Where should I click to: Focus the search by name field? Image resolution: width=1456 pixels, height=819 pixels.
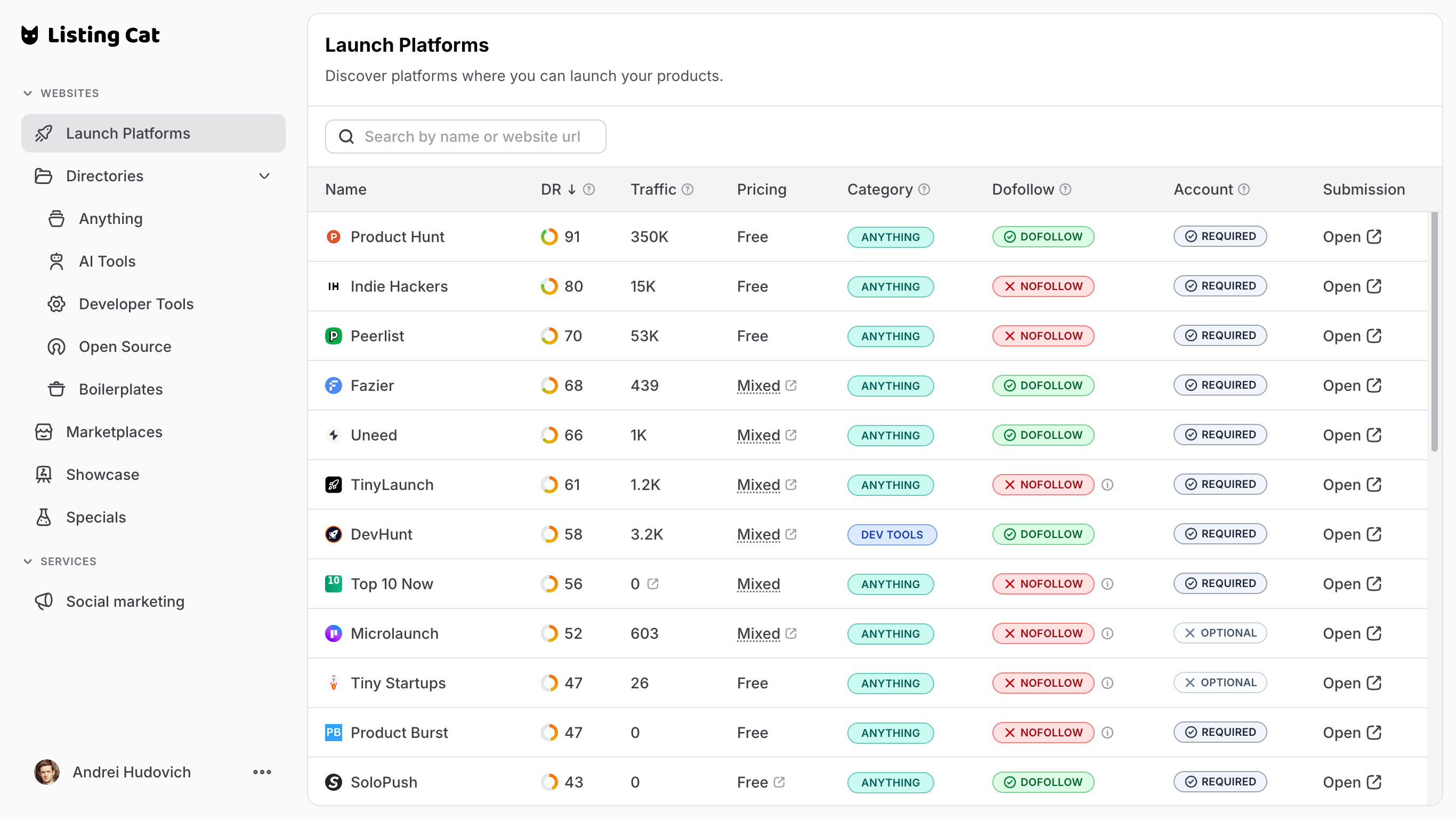pos(472,136)
